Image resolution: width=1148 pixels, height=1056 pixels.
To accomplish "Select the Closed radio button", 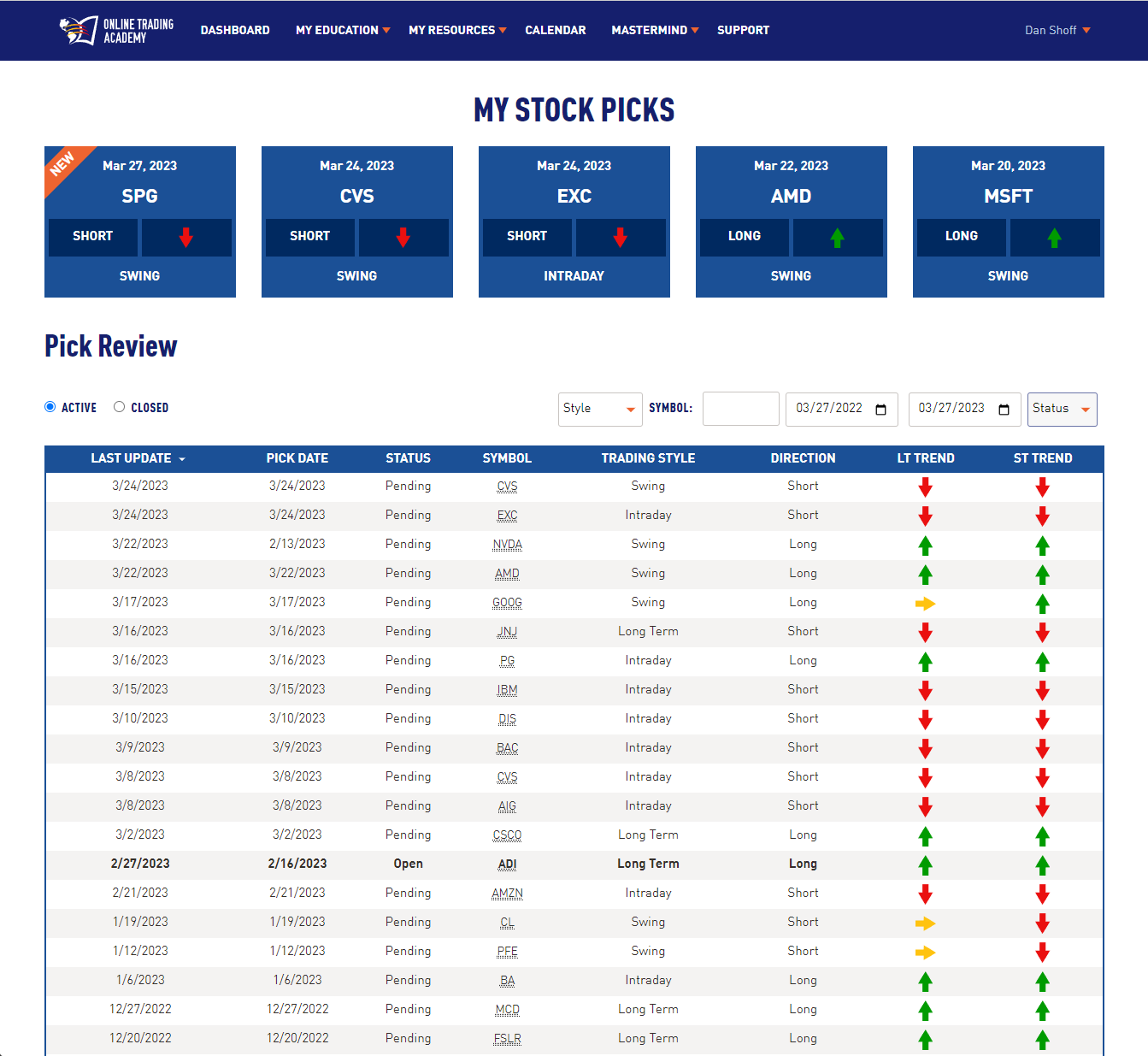I will click(x=120, y=407).
